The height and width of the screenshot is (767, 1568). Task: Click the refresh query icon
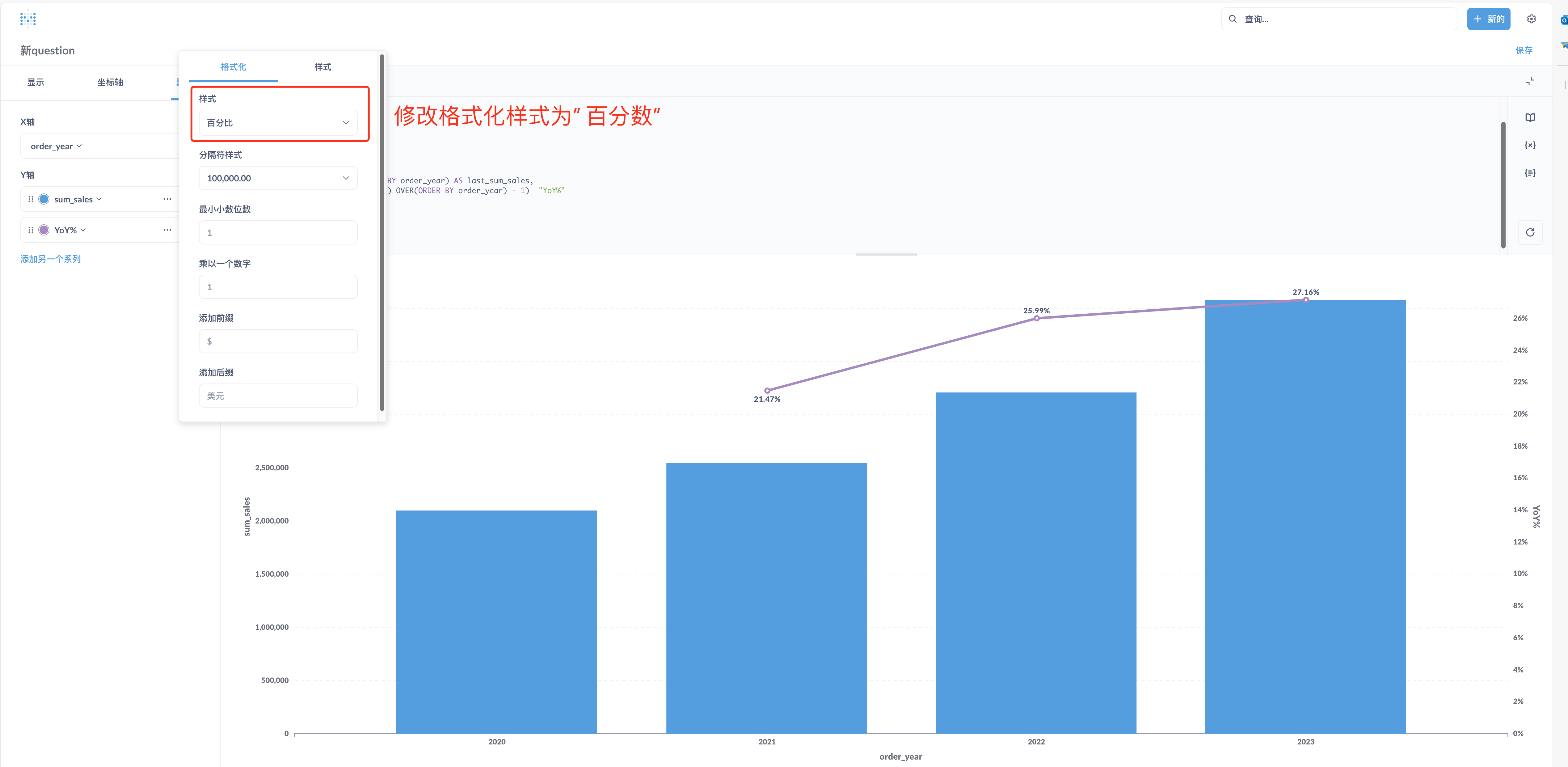tap(1530, 232)
